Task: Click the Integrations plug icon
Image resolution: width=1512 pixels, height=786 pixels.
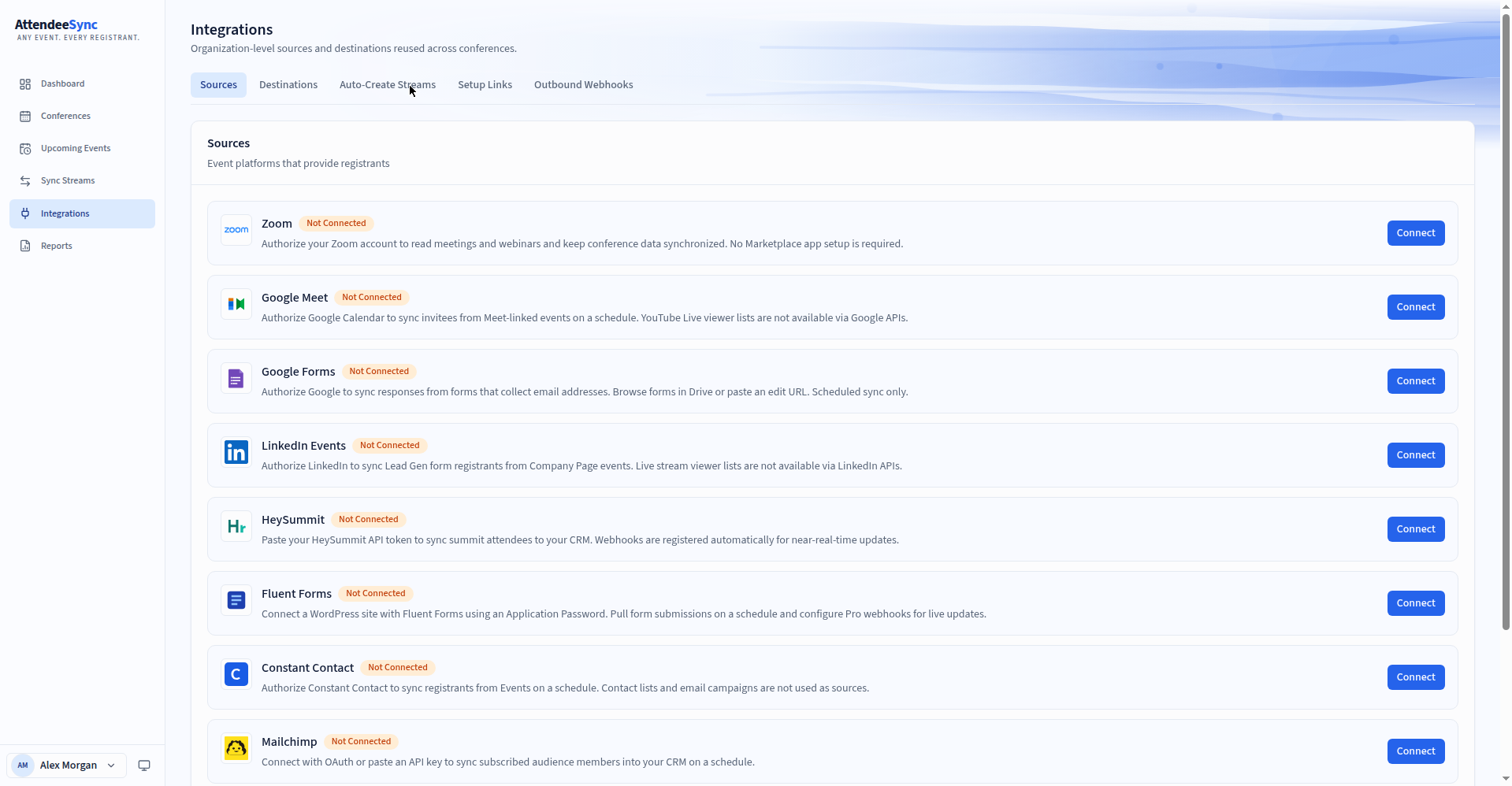Action: coord(25,213)
